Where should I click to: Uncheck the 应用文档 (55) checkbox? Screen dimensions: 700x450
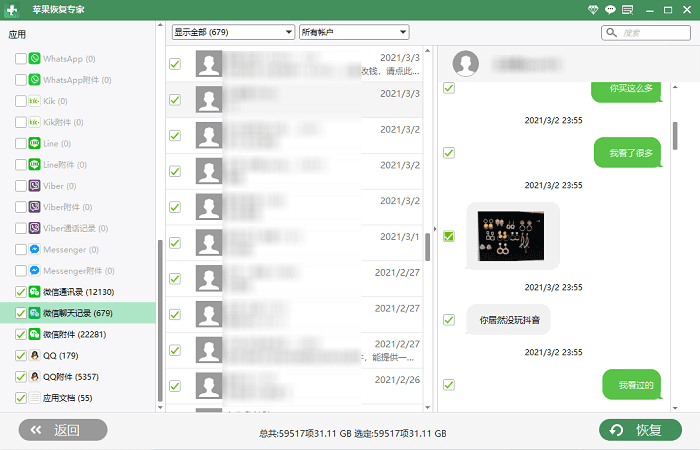pos(21,398)
